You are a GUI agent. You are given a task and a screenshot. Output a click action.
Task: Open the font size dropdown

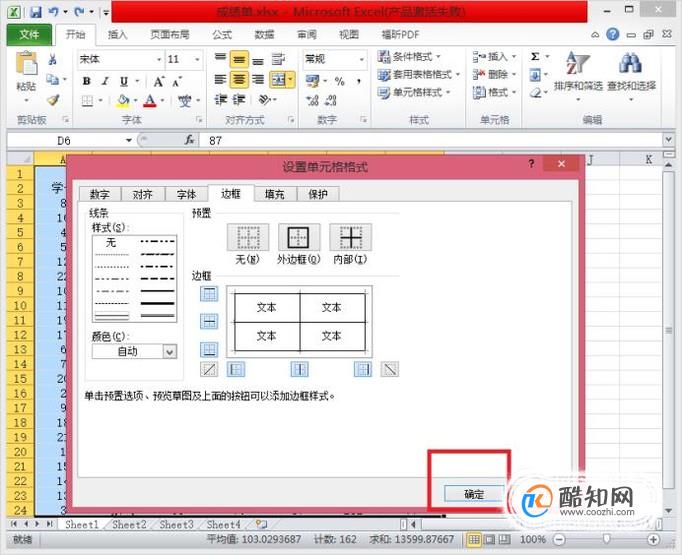coord(197,59)
